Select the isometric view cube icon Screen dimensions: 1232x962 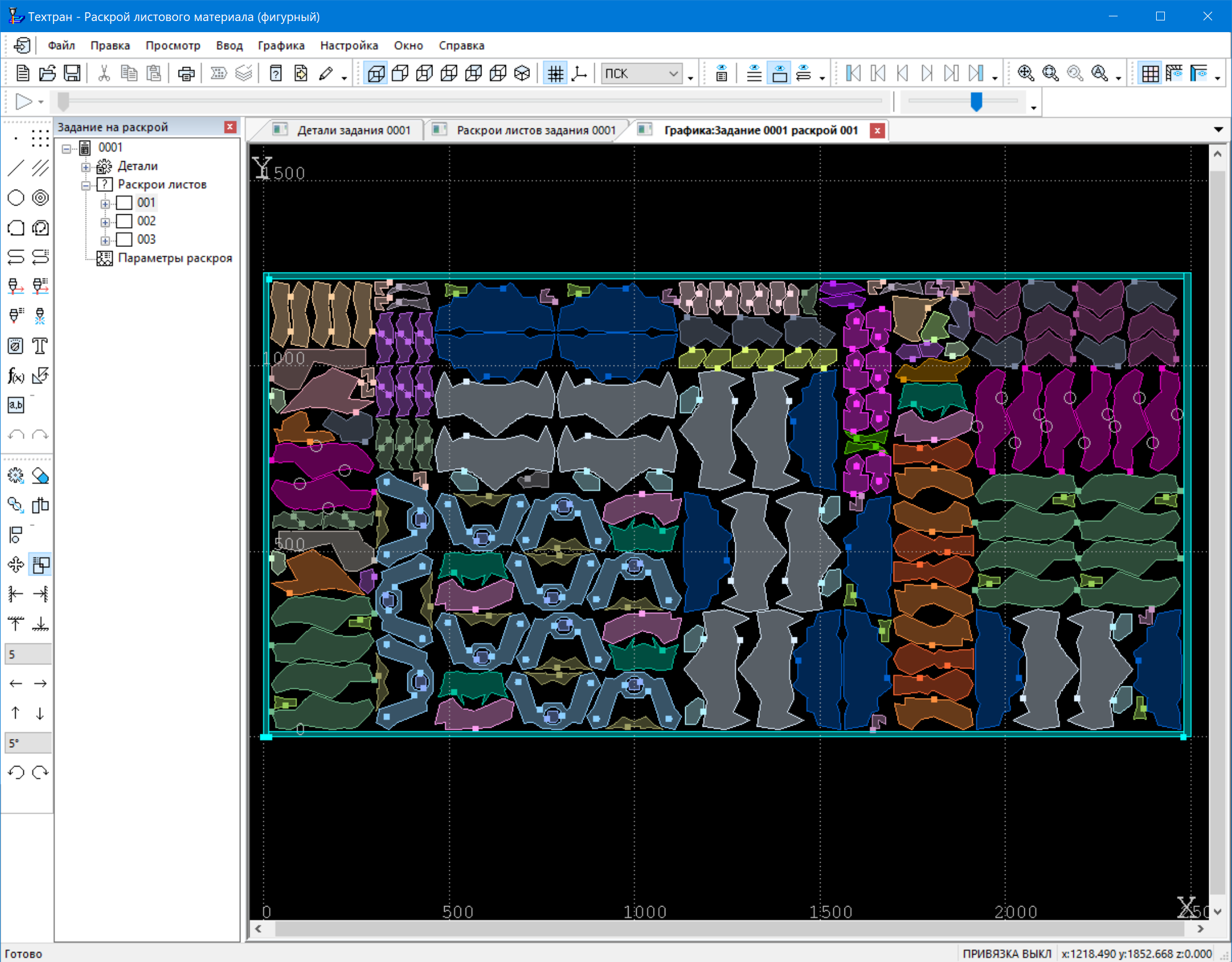point(522,74)
